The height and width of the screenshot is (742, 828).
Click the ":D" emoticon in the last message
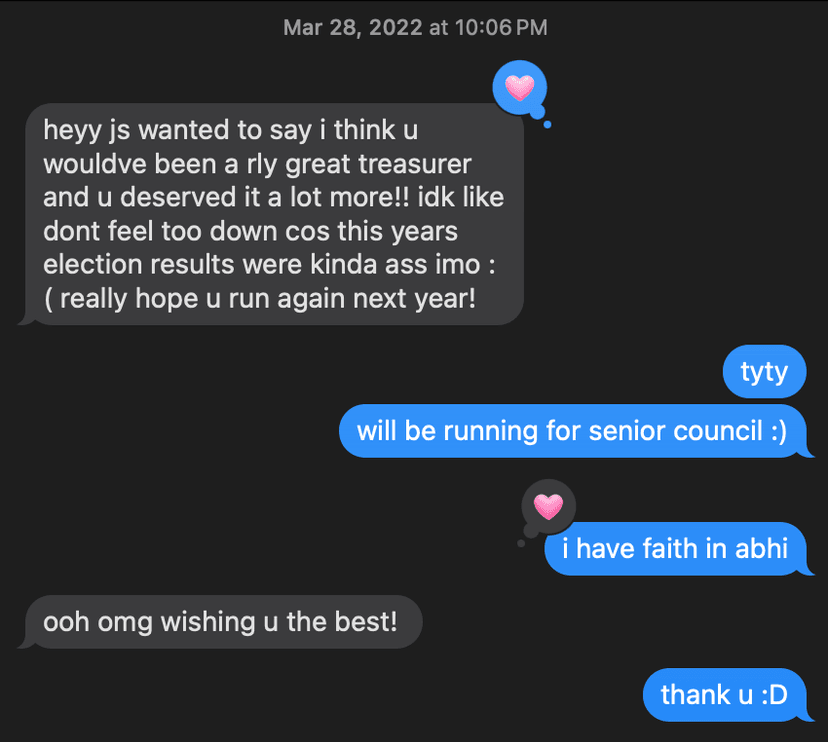pos(773,694)
